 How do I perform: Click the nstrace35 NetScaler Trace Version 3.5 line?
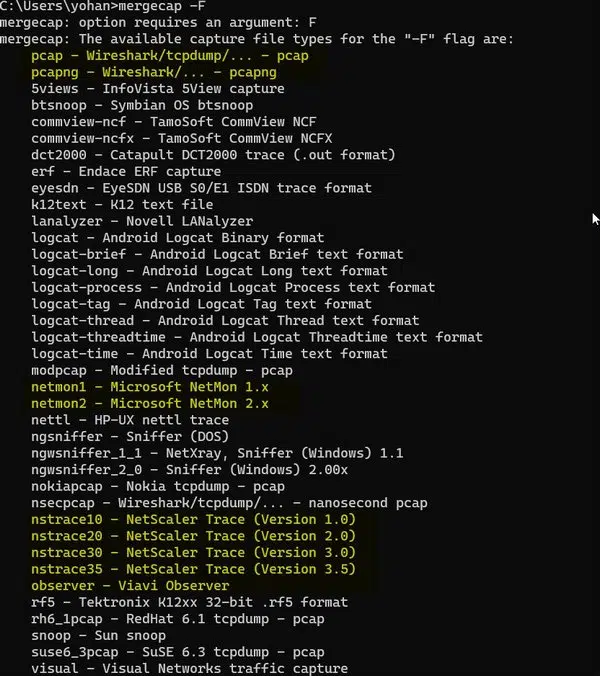tap(193, 569)
